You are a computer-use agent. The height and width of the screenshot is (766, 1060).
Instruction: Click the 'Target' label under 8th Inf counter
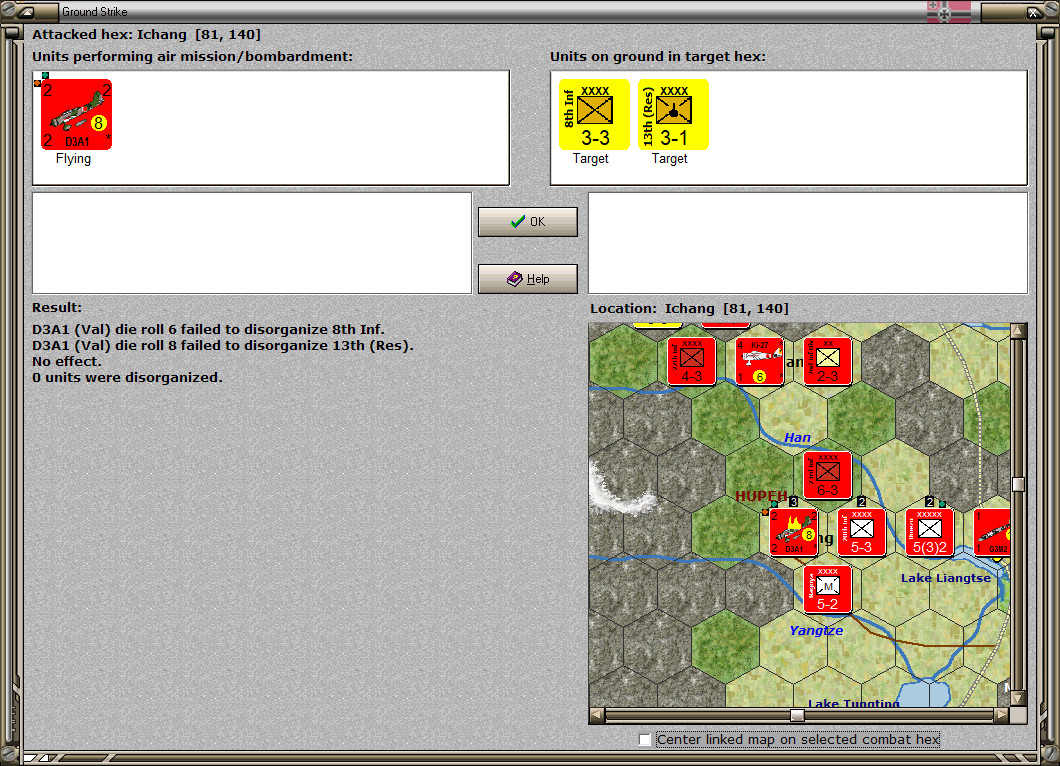(591, 158)
